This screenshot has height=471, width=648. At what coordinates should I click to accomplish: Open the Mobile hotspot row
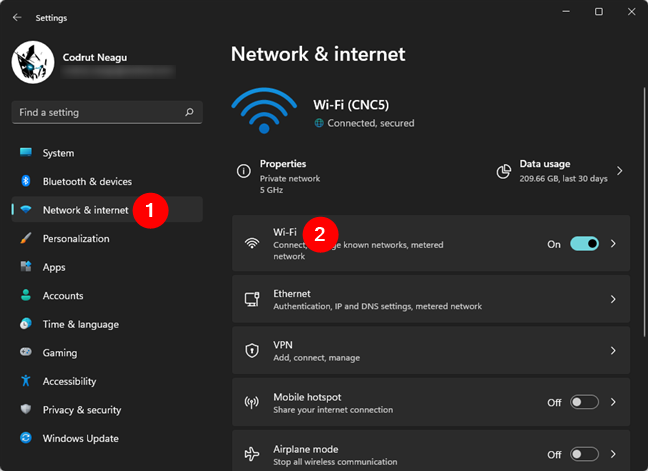tap(431, 402)
